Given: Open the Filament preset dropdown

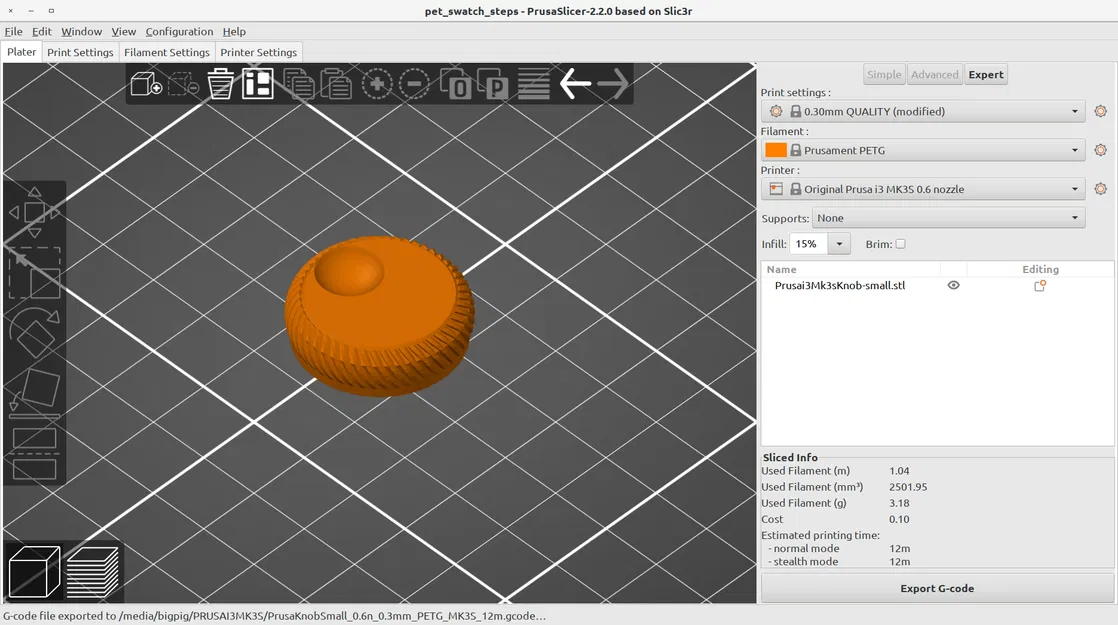Looking at the screenshot, I should coord(923,150).
